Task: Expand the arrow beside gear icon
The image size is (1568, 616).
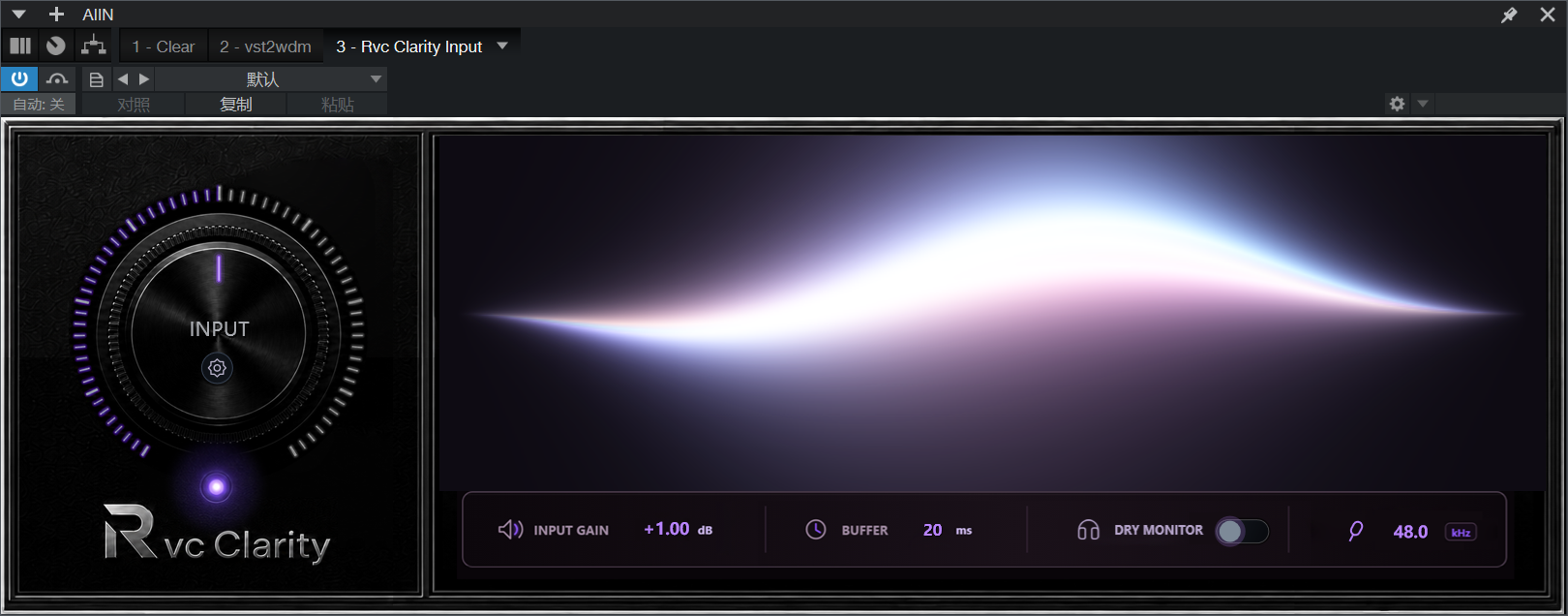Action: 1422,104
